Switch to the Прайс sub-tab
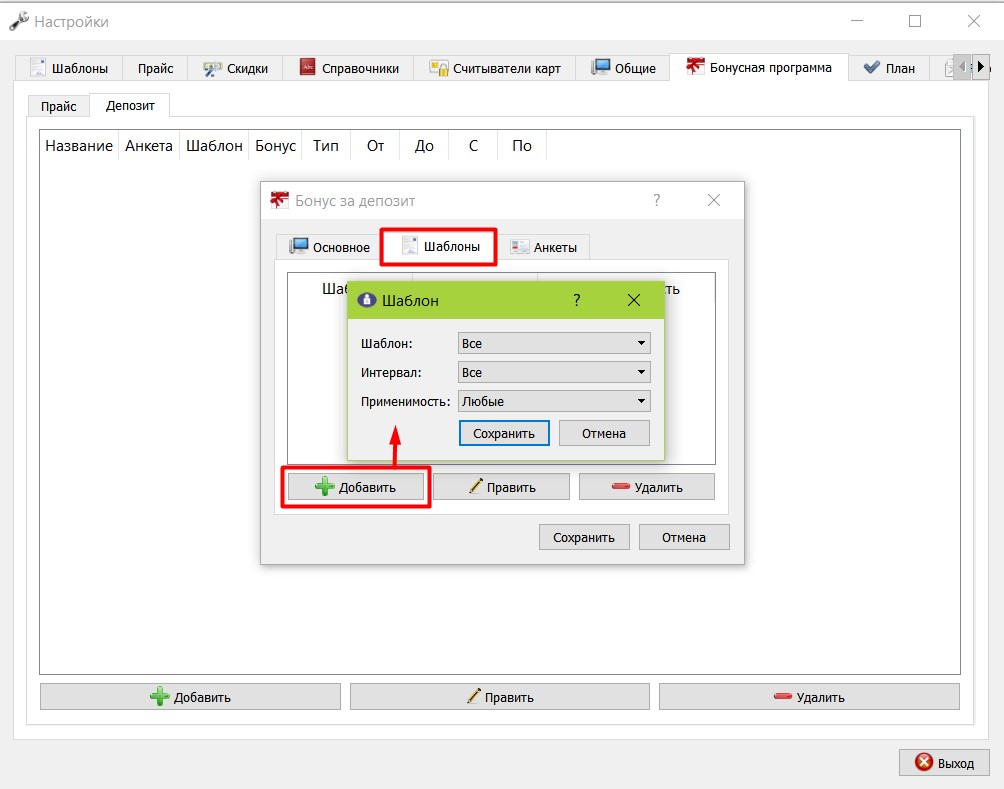This screenshot has width=1004, height=789. tap(58, 106)
